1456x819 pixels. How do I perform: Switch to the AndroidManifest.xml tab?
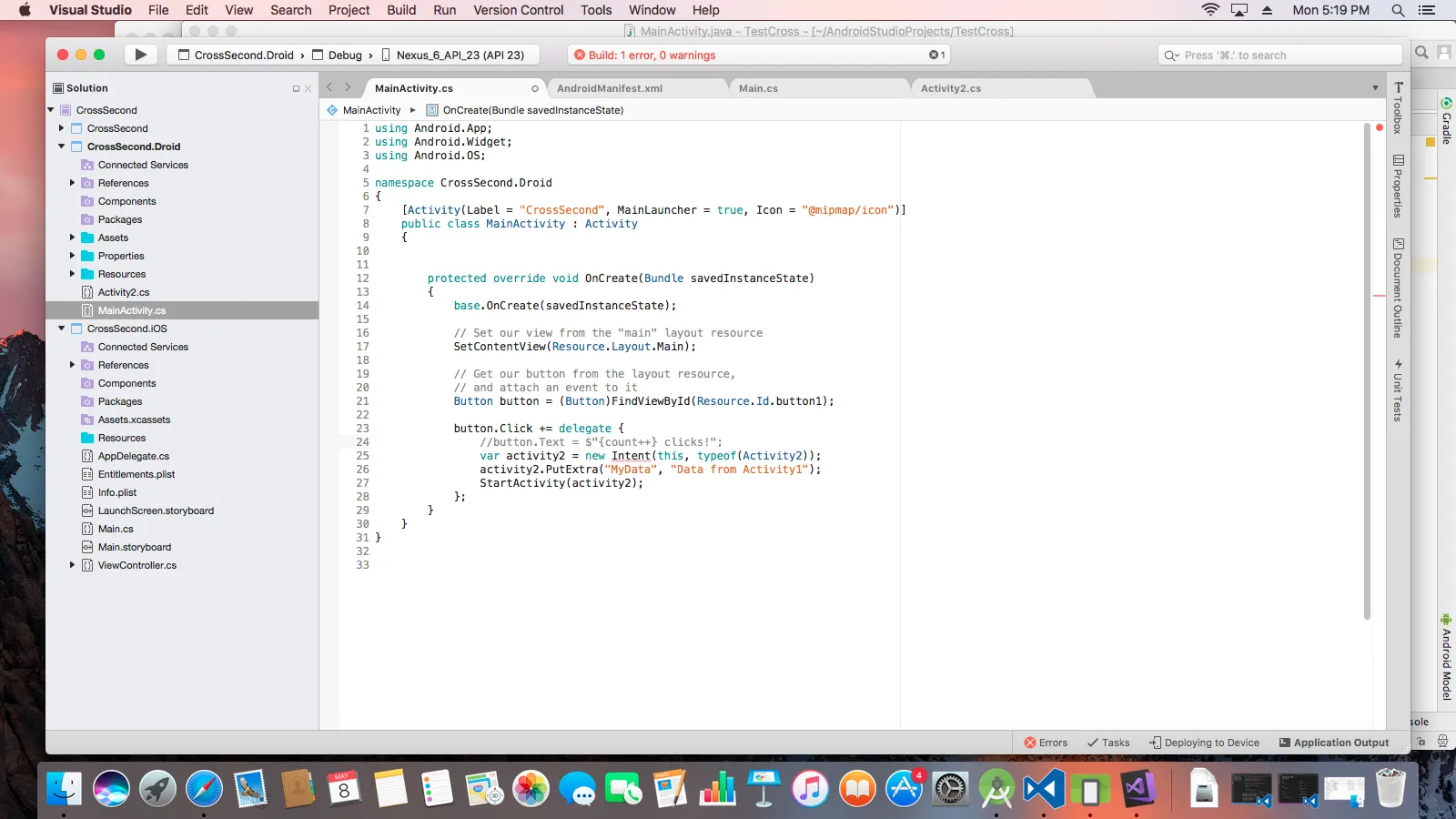[x=637, y=88]
